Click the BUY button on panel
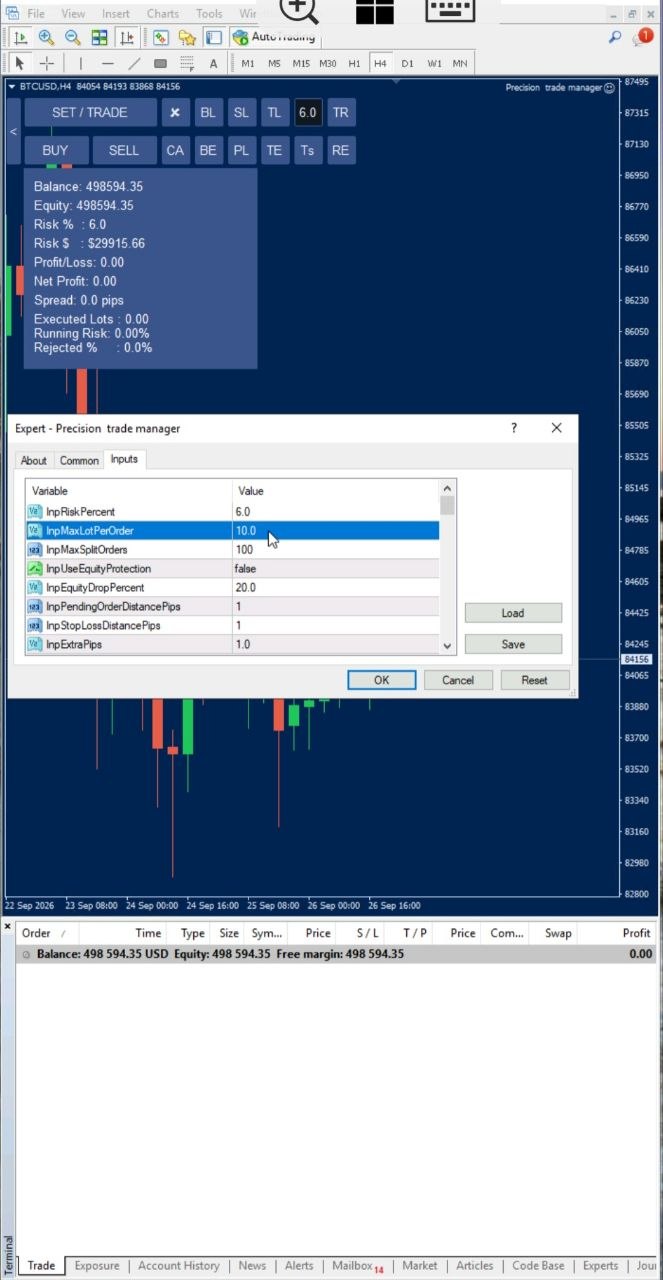This screenshot has width=663, height=1280. pos(56,150)
